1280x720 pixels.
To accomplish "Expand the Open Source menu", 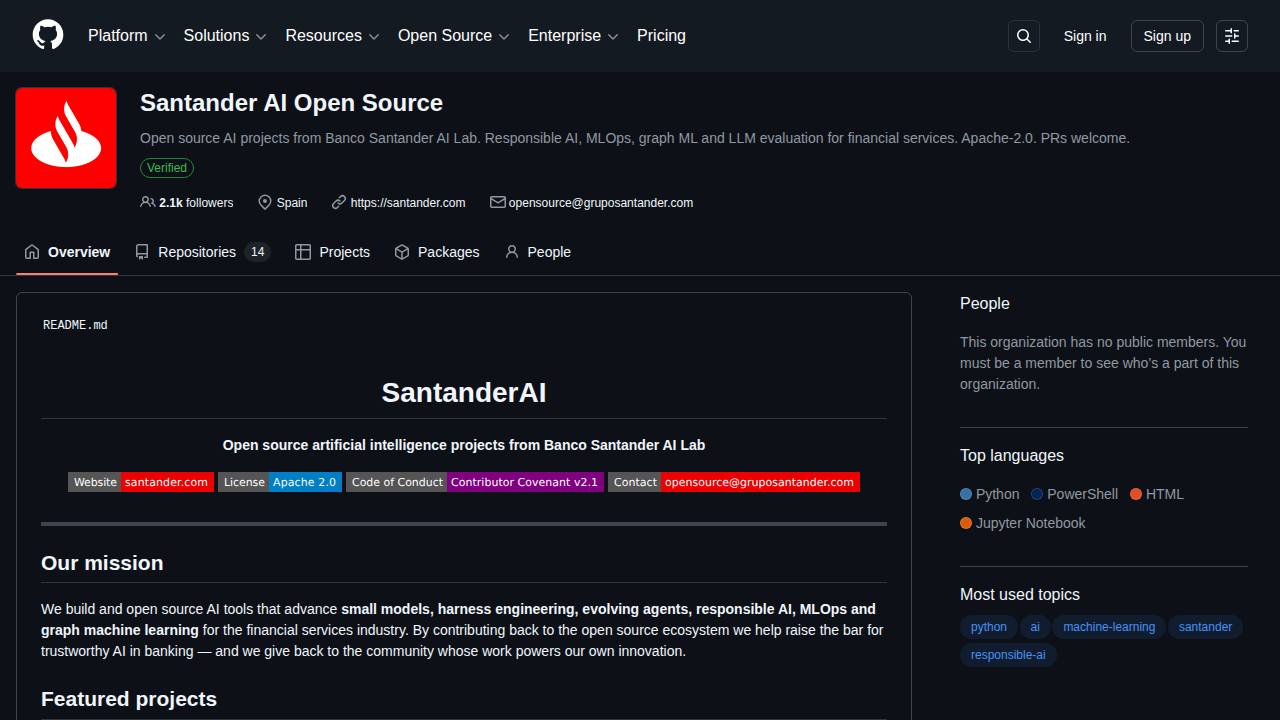I will 454,36.
